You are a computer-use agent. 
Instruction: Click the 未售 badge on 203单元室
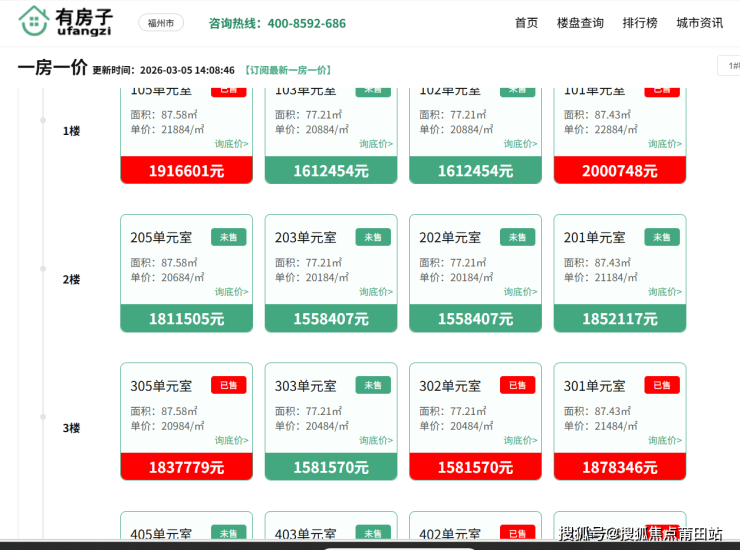373,237
